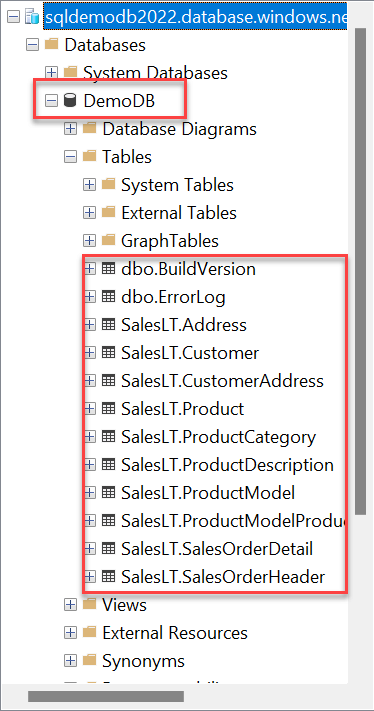The height and width of the screenshot is (711, 374).
Task: Click the table icon for SalesLT.SalesOrderHeader
Action: point(108,577)
